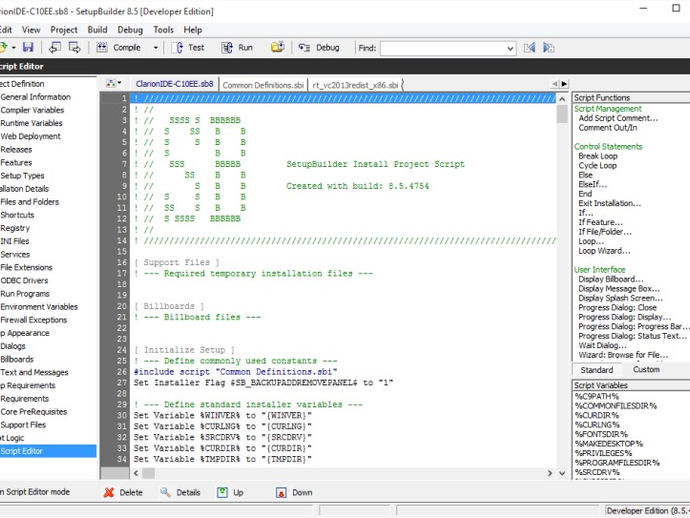Select %PRIVILEGES% script variable

[x=603, y=453]
